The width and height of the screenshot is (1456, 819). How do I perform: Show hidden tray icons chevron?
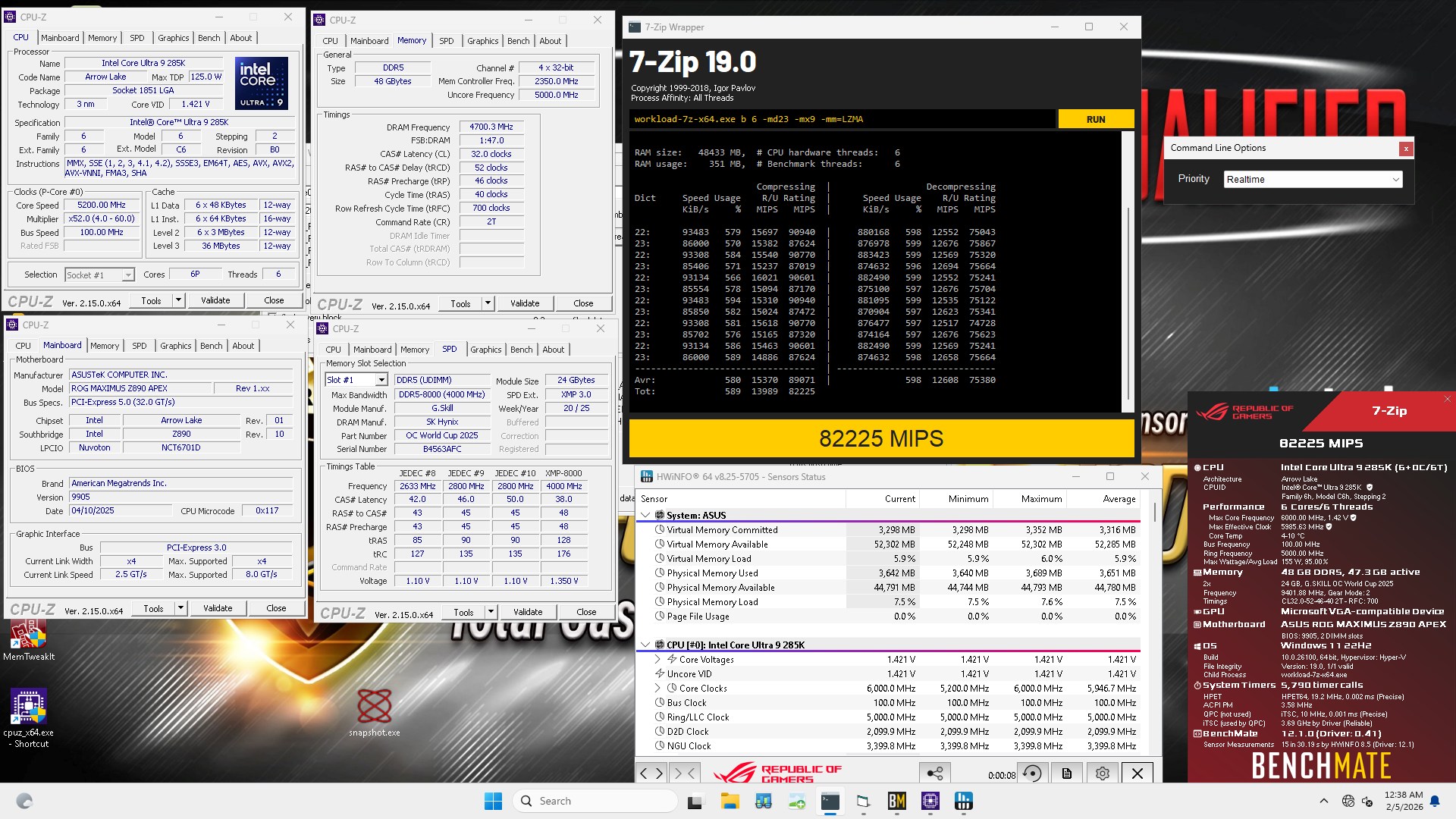click(1324, 801)
